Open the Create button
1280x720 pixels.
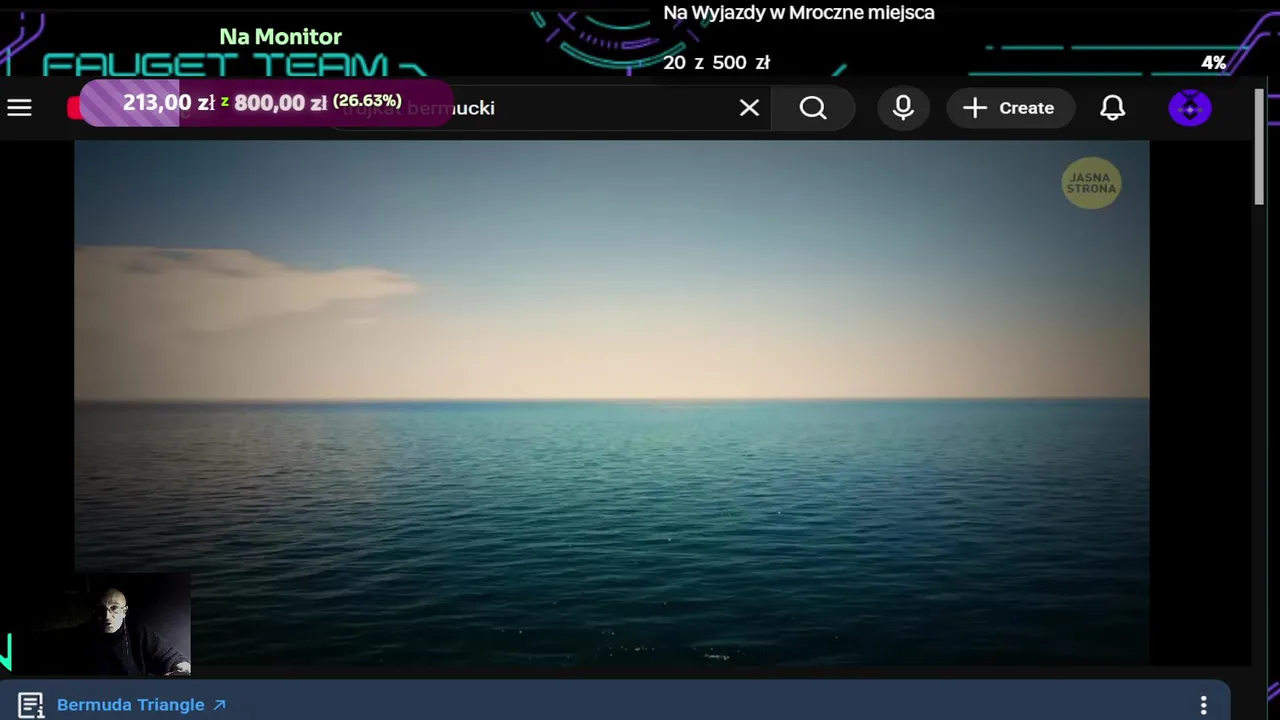pos(1010,108)
